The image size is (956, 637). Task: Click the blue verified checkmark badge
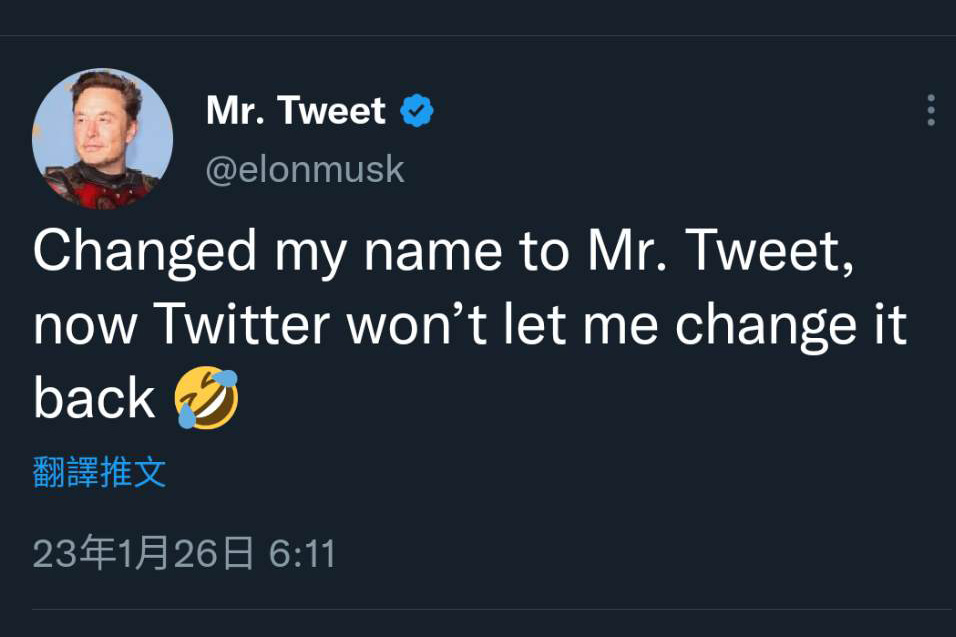(x=417, y=111)
